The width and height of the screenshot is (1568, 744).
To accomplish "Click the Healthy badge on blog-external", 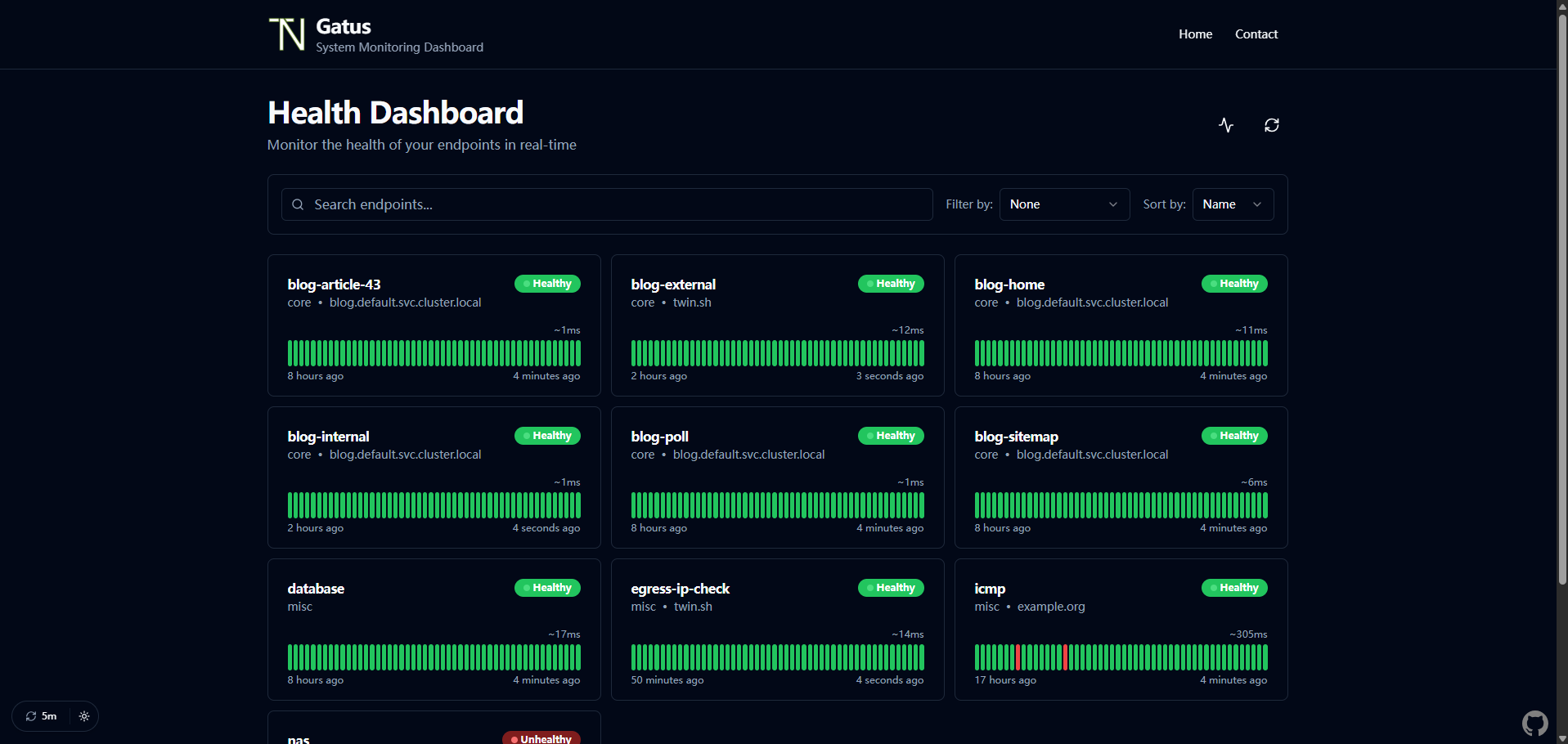I will (890, 284).
